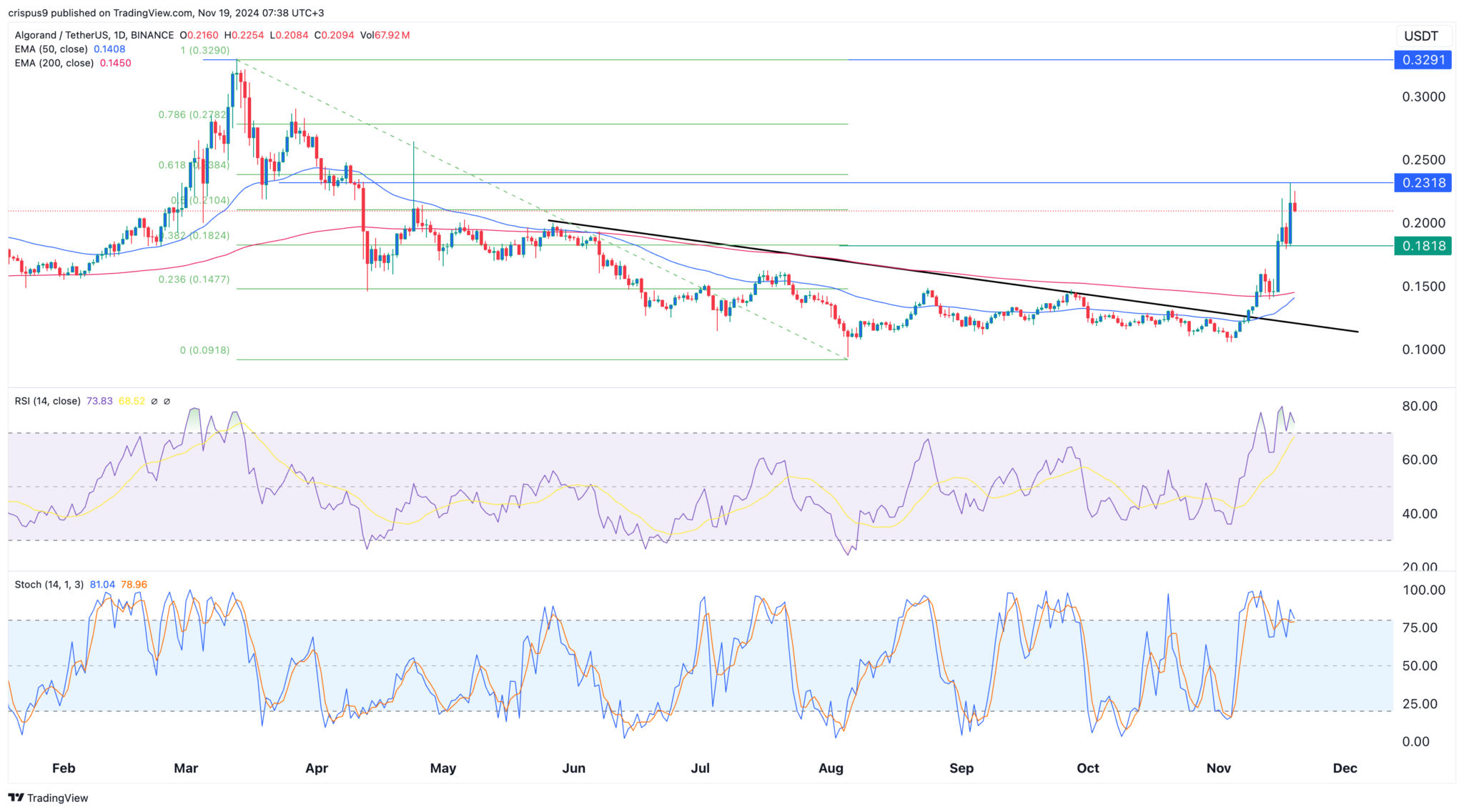Click the 0.2500 price scale value

pyautogui.click(x=1423, y=160)
